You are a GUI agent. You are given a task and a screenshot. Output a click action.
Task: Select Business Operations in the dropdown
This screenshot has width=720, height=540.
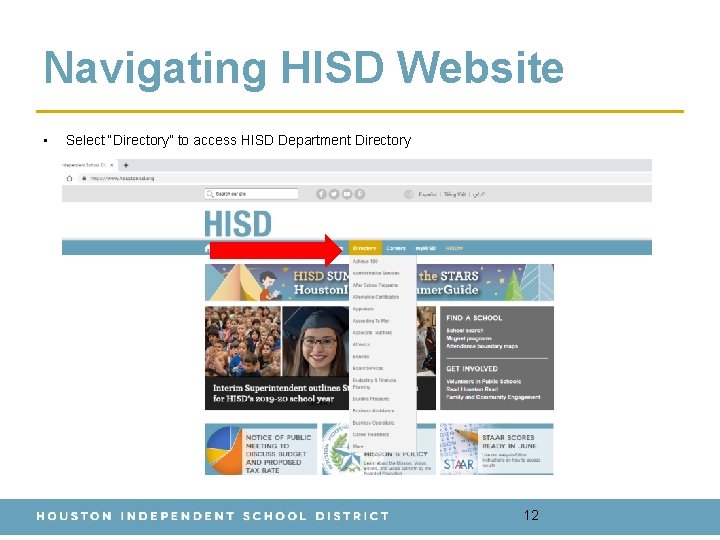coord(373,422)
